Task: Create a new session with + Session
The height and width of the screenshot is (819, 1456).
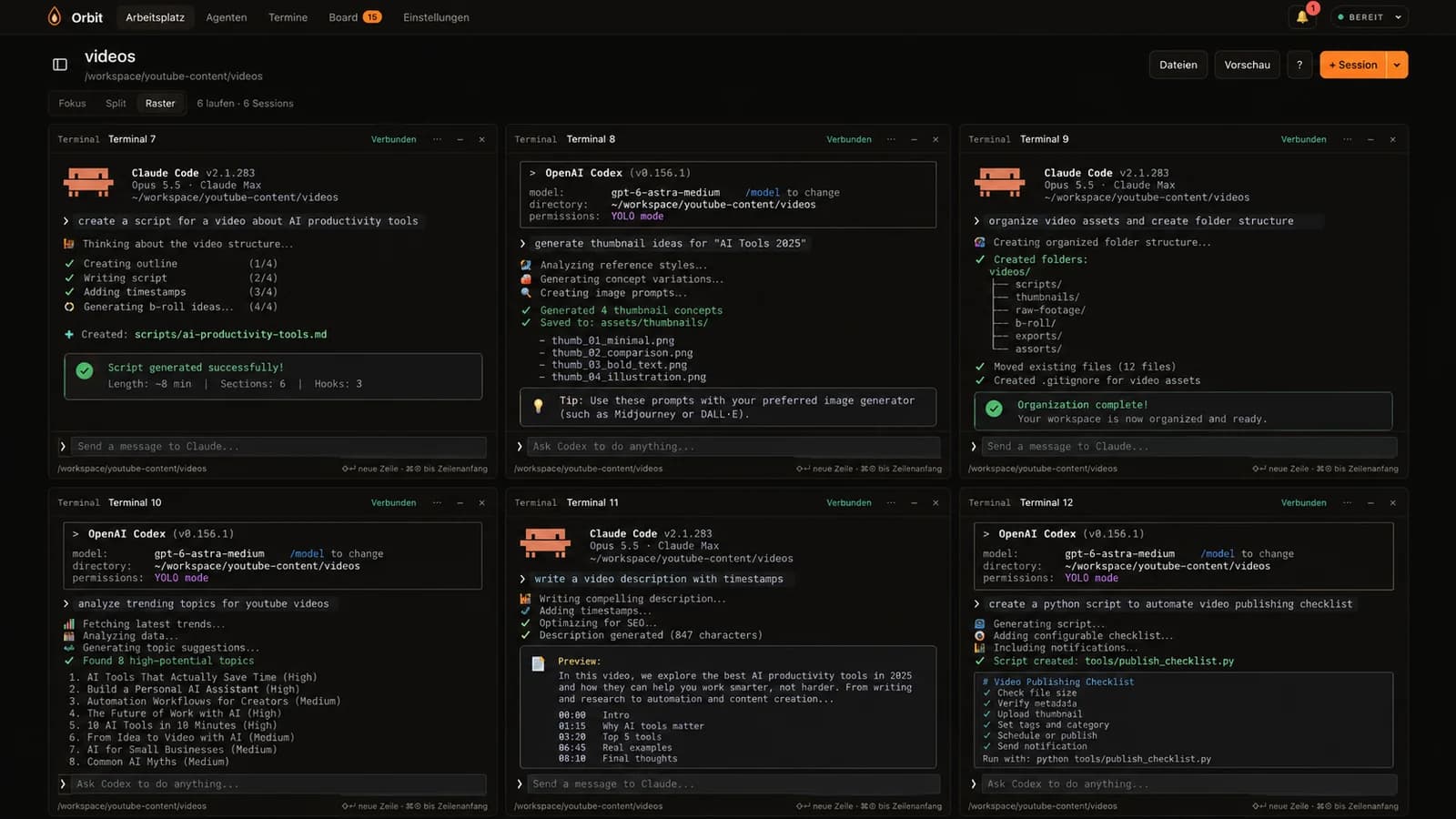Action: click(x=1353, y=65)
